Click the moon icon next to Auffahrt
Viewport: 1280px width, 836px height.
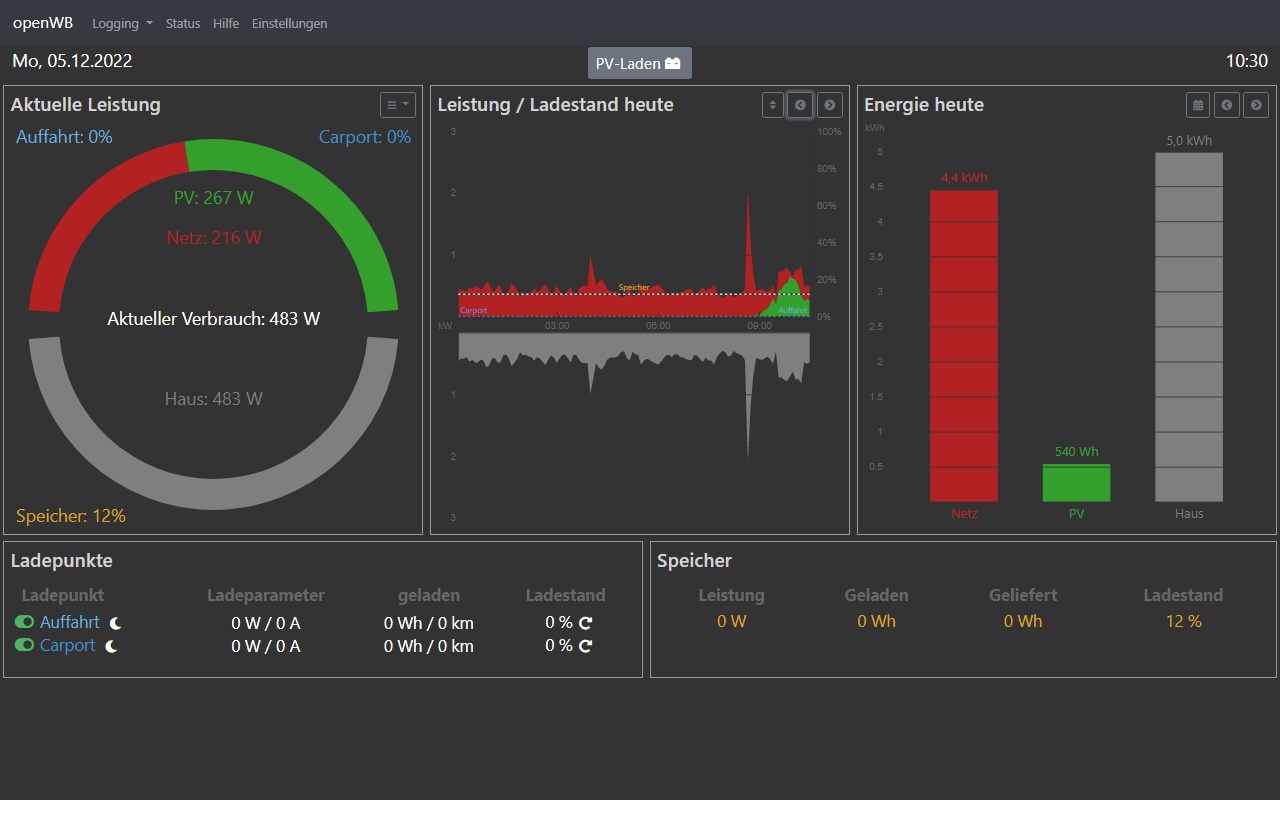[116, 623]
